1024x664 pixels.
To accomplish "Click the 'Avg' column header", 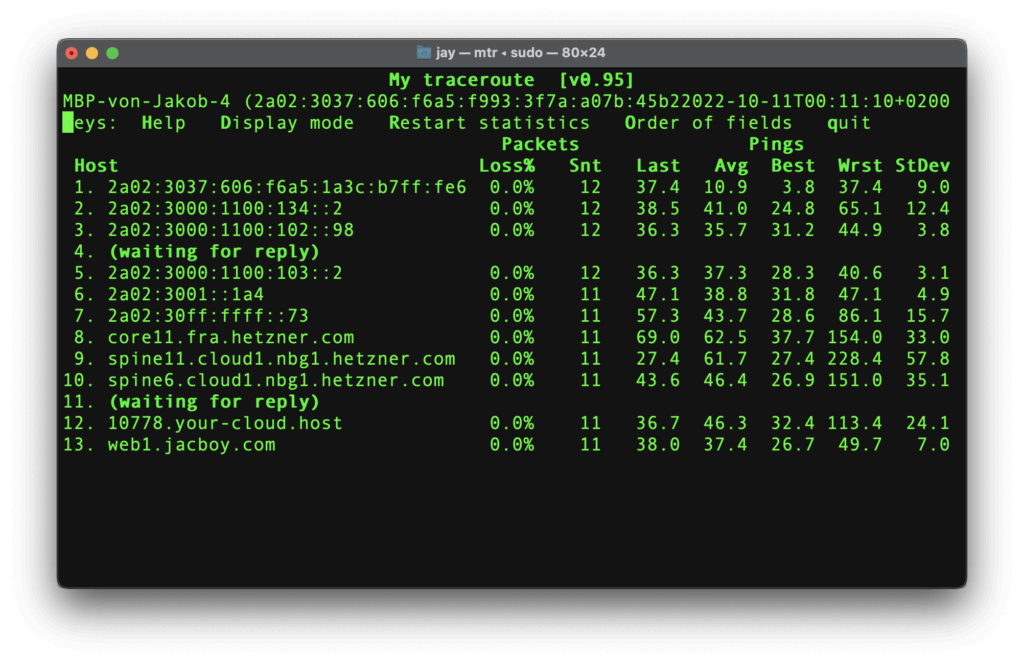I will 731,166.
